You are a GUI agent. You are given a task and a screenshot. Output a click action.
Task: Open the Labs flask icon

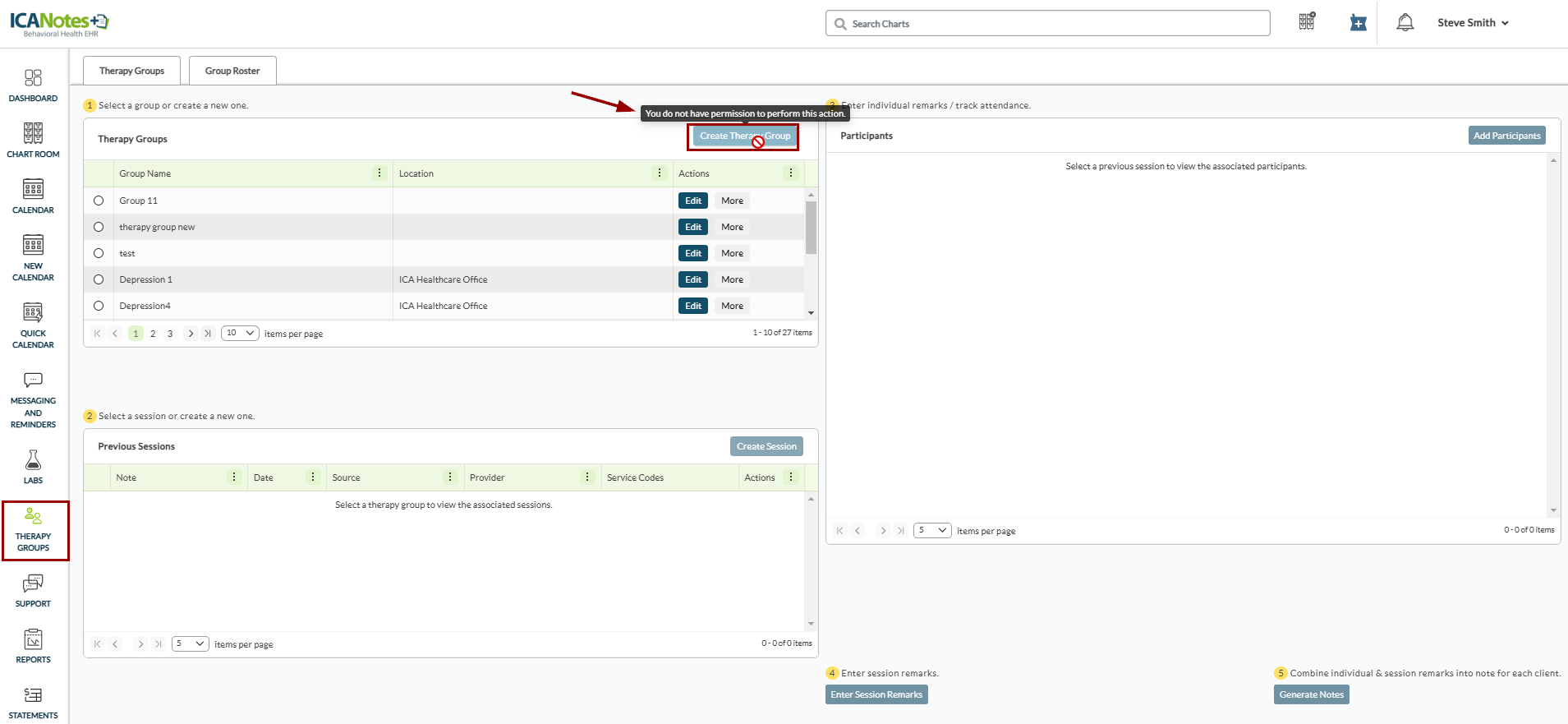33,467
